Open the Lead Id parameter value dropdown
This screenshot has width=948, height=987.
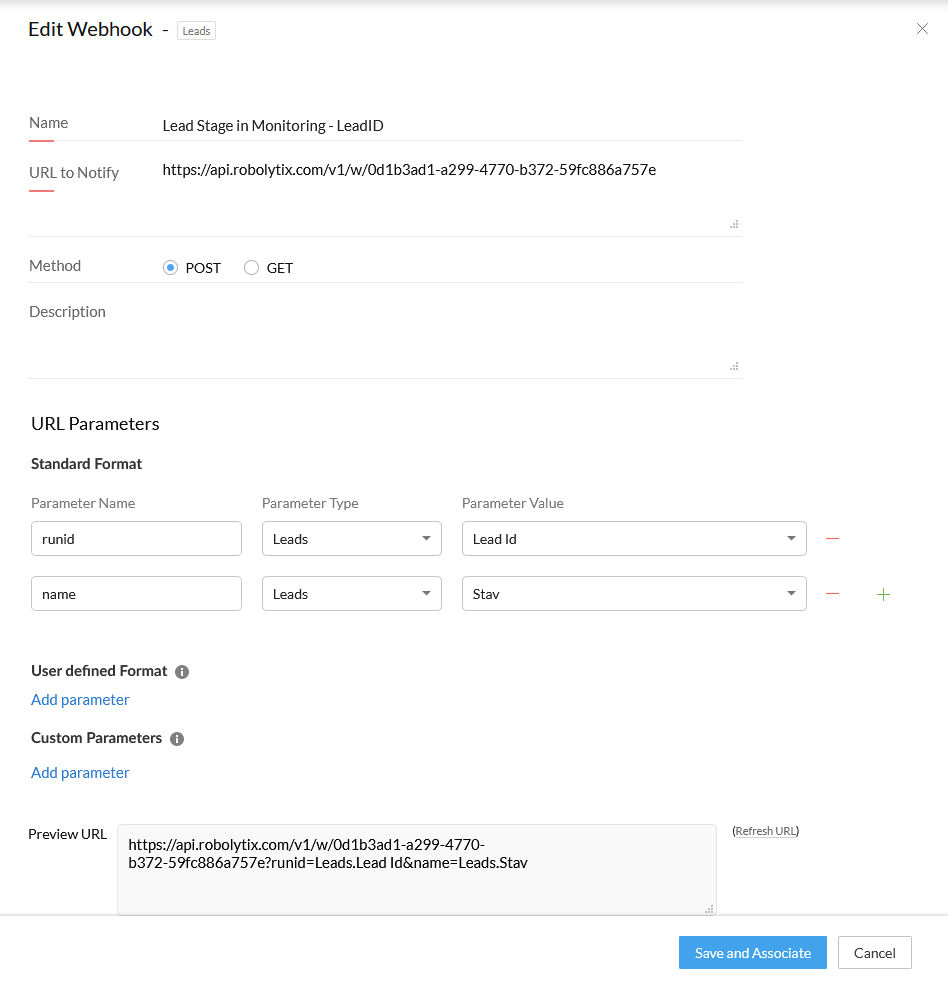(x=634, y=539)
